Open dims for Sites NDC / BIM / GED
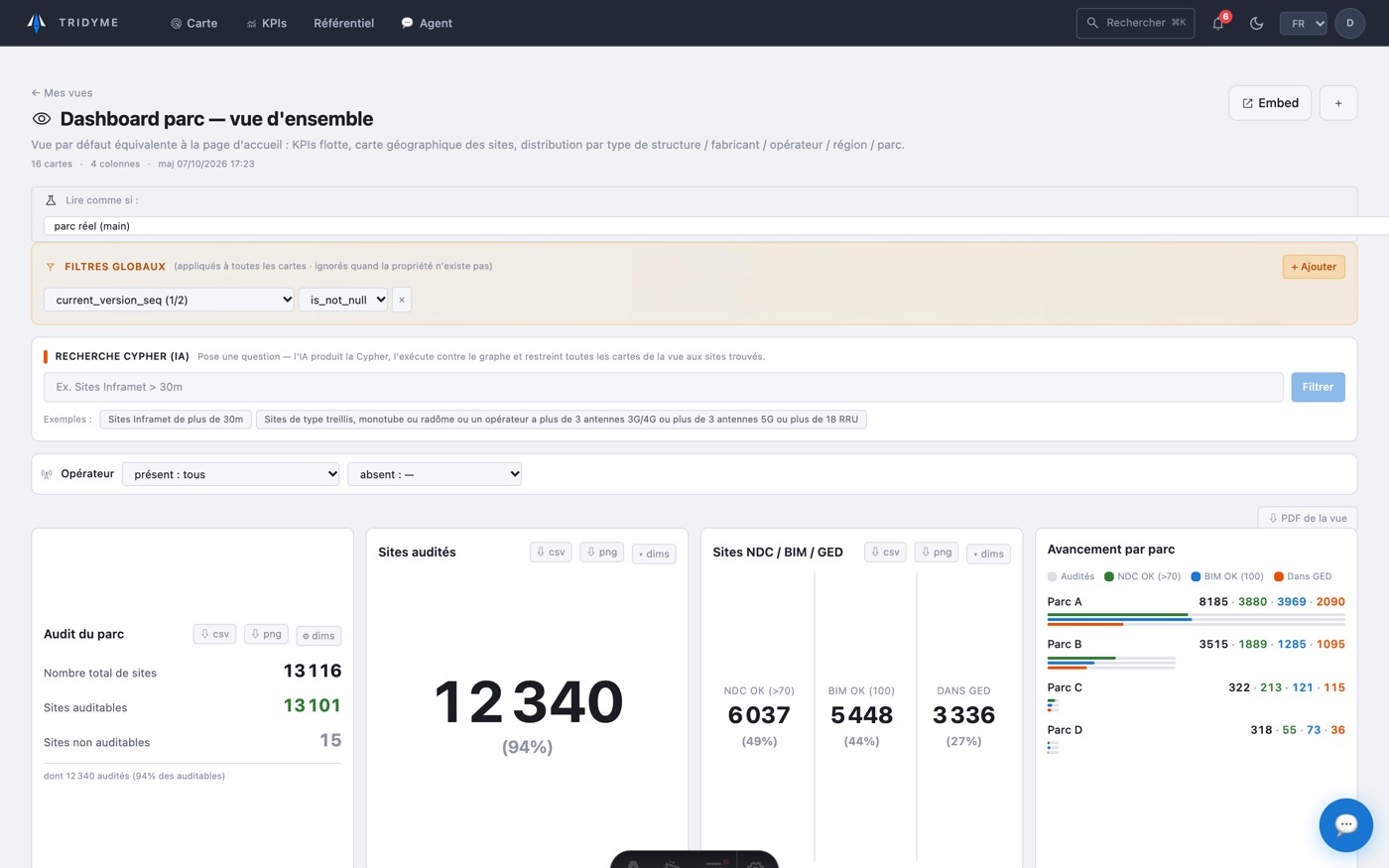This screenshot has height=868, width=1389. (x=988, y=554)
